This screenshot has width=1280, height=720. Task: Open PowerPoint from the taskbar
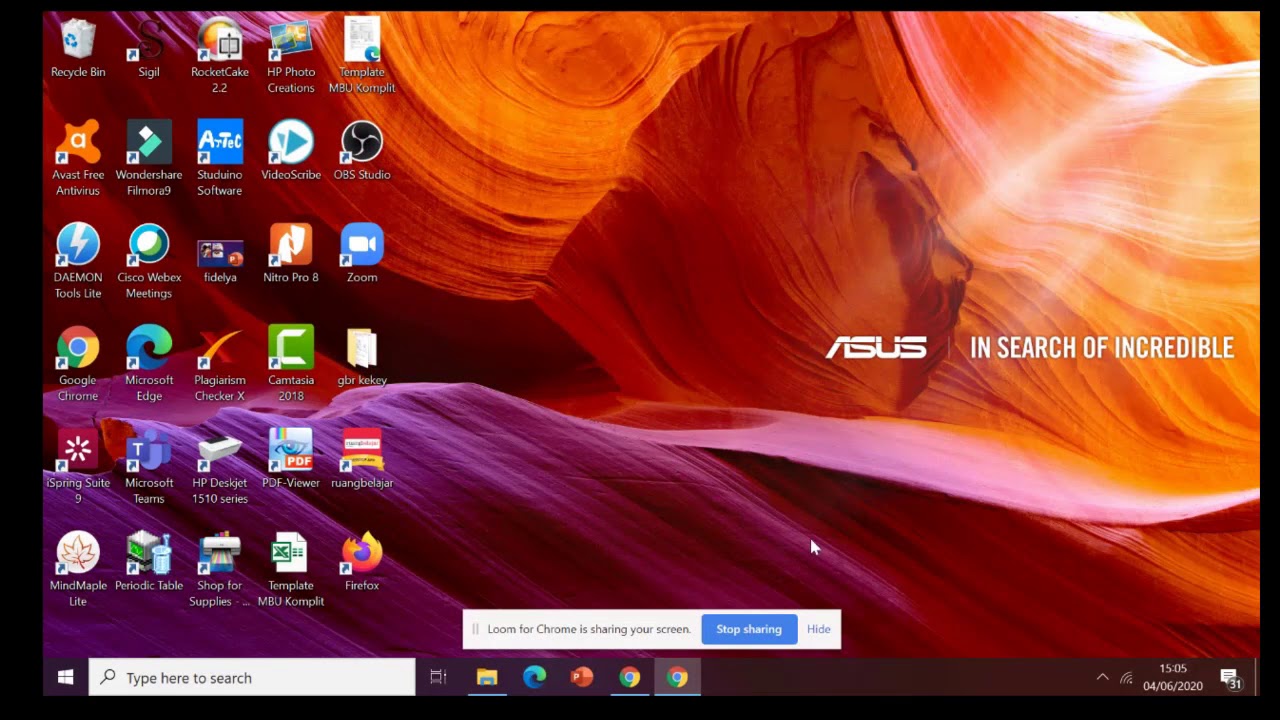582,678
